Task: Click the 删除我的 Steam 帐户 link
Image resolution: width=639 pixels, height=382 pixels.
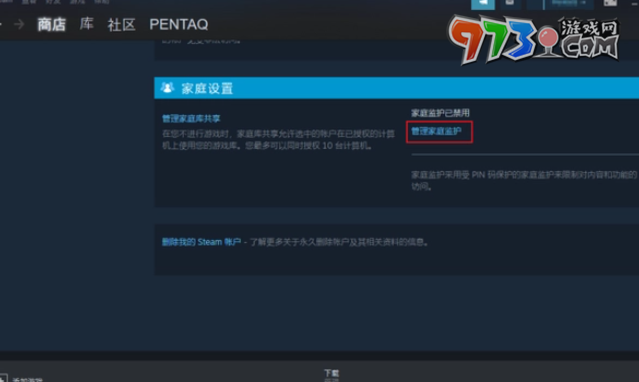Action: coord(201,242)
